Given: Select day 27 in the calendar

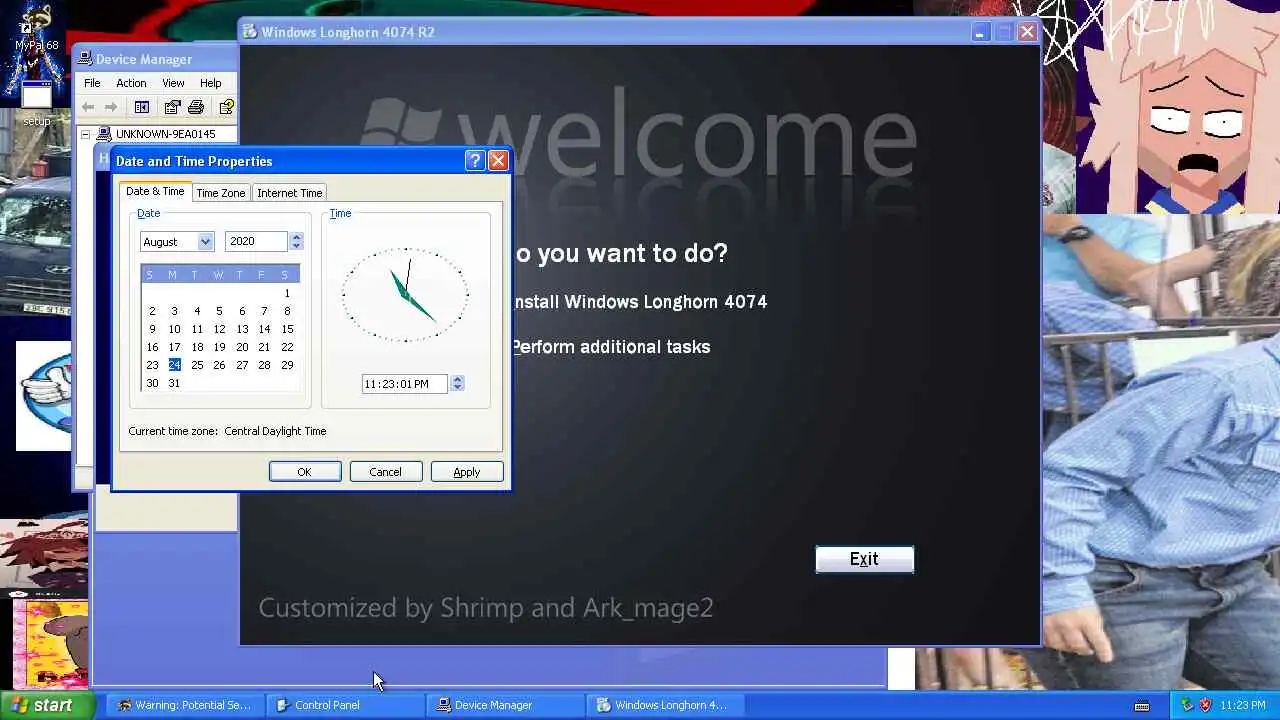Looking at the screenshot, I should [242, 365].
